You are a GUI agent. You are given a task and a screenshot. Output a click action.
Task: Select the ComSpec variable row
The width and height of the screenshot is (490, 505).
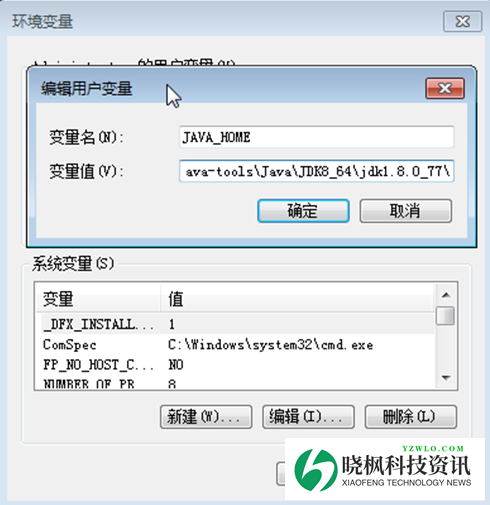235,345
